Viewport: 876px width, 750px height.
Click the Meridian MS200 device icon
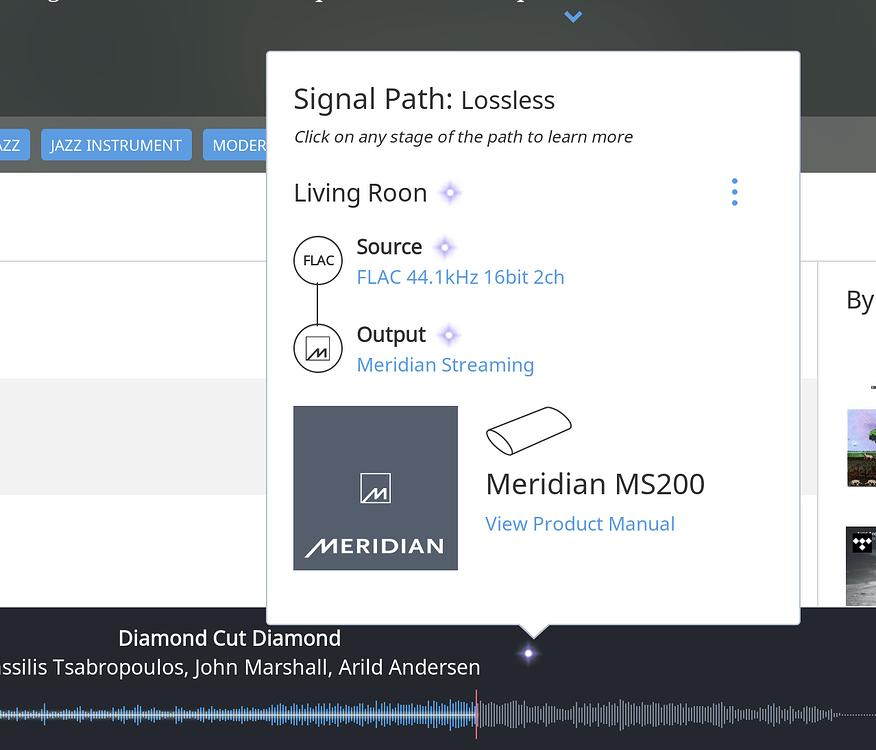[528, 432]
